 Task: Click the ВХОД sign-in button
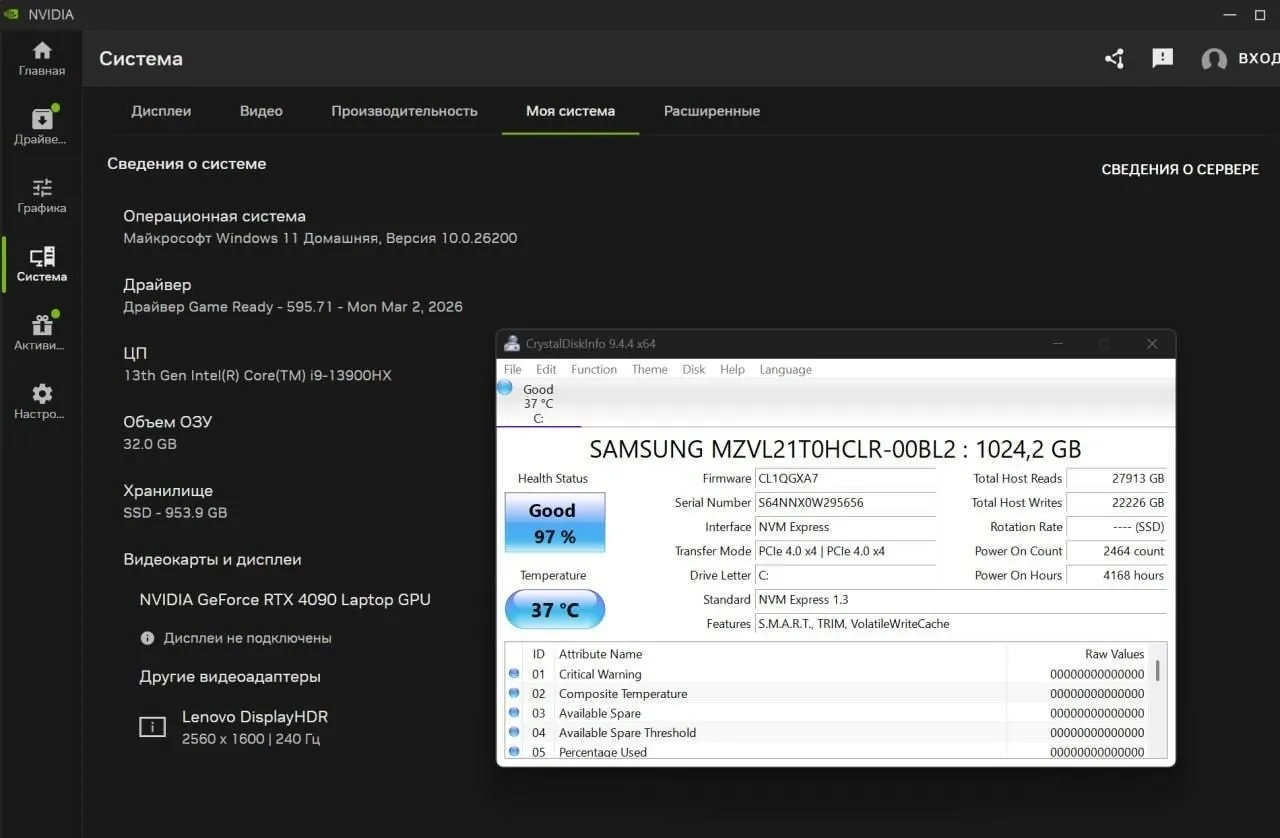1258,59
